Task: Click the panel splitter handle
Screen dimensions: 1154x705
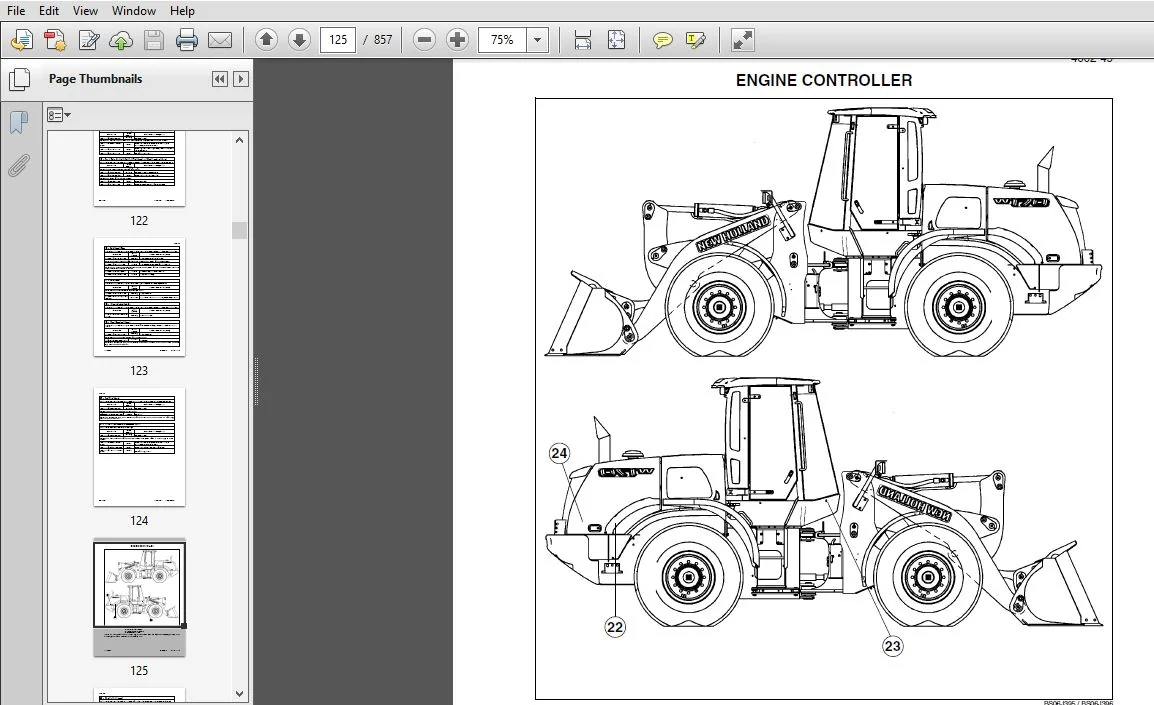Action: [x=256, y=381]
